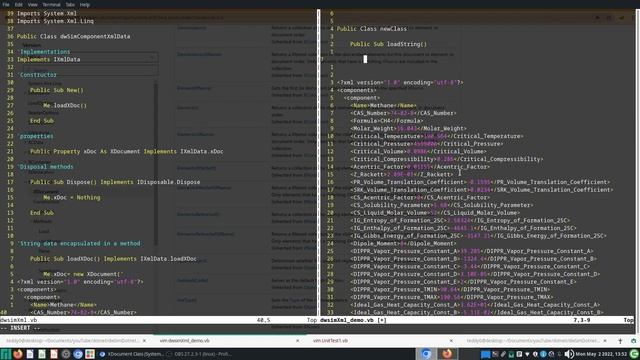This screenshot has height=360, width=640.
Task: Click the 'Me.loadXDoc()' line
Action: 65,105
